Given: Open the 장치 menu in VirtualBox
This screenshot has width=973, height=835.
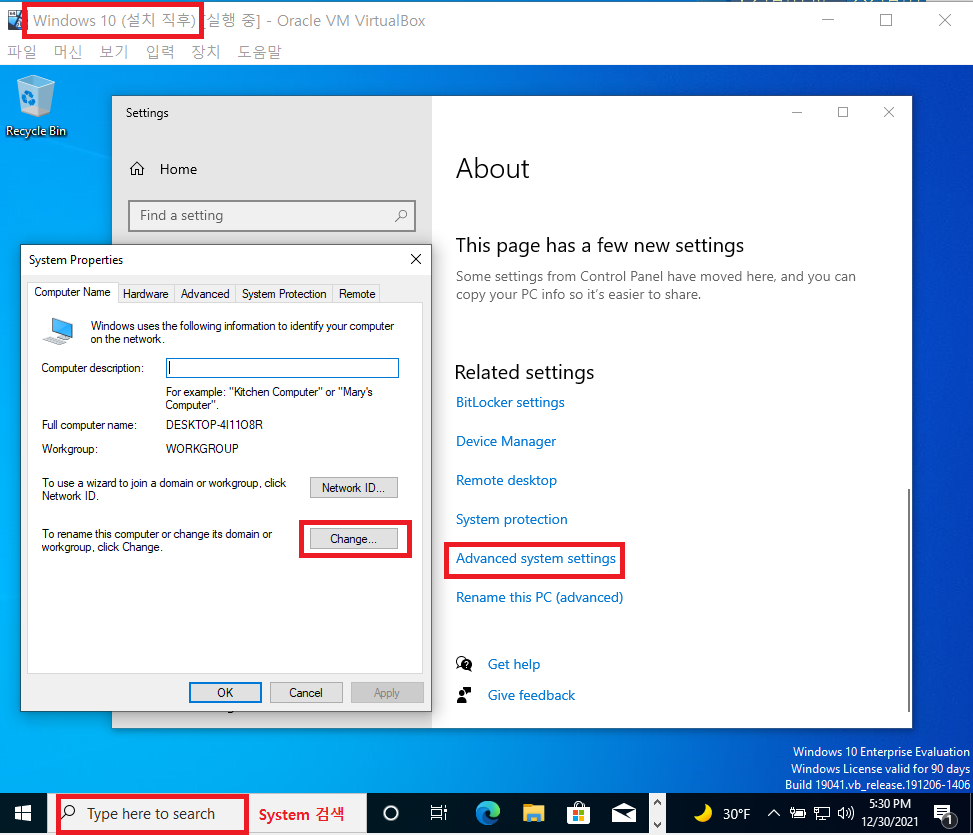Looking at the screenshot, I should (x=205, y=51).
